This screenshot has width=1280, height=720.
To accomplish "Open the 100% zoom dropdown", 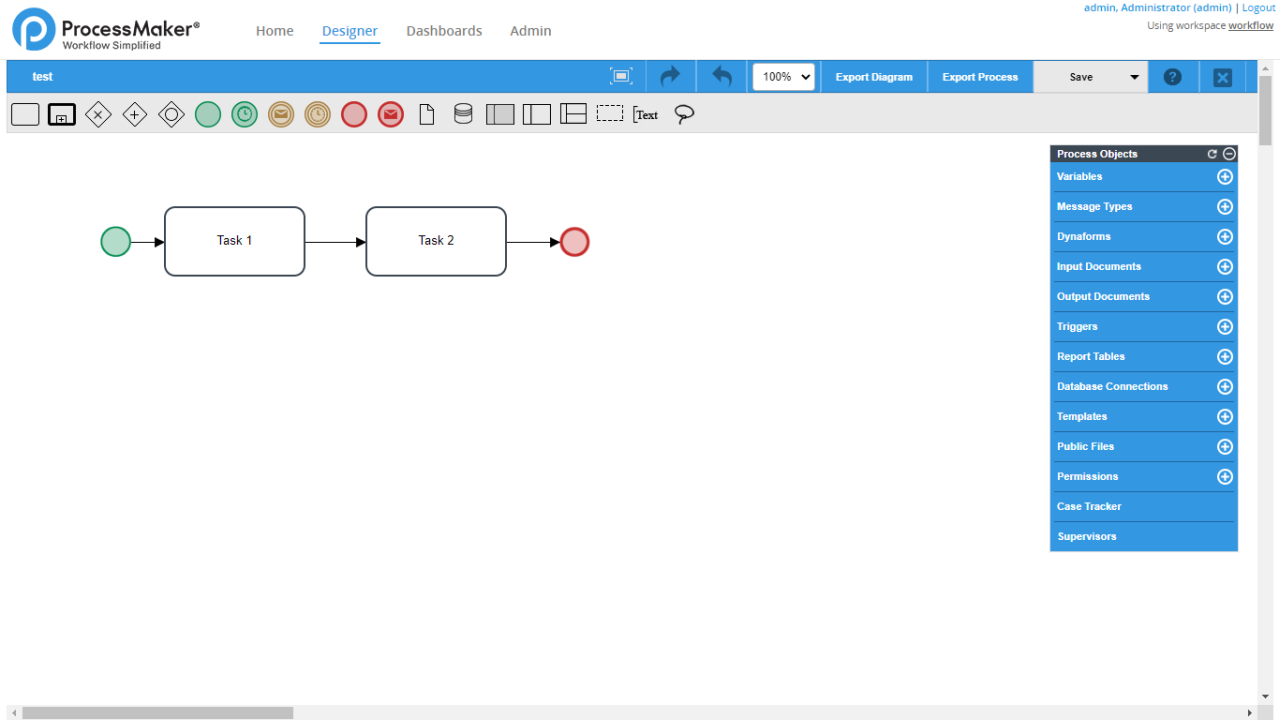I will (x=784, y=76).
